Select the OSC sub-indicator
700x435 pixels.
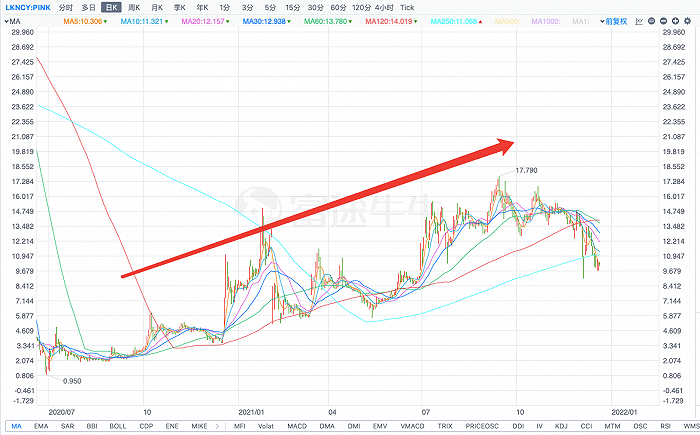(x=640, y=426)
